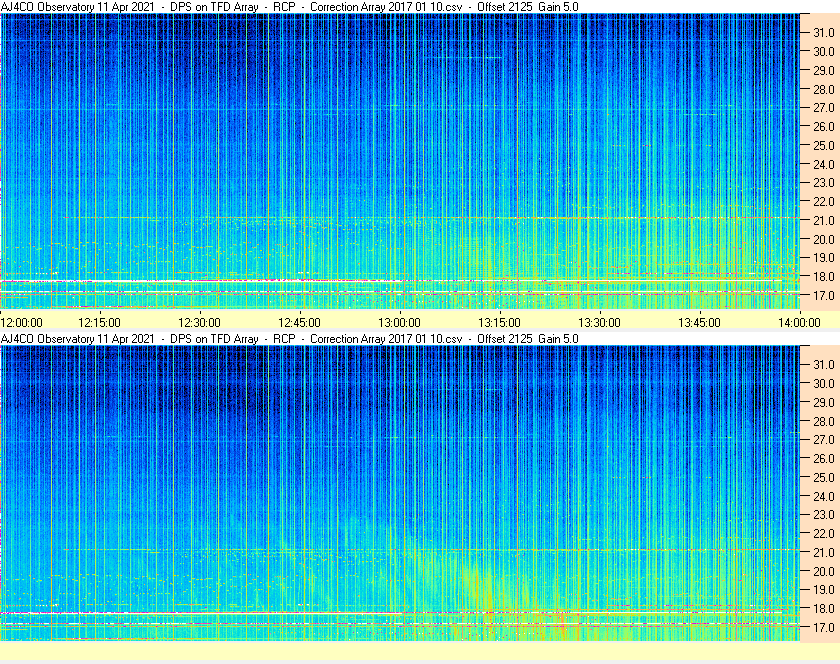Click 20.0 on upper spectrogram frequency scale
The image size is (840, 664).
click(824, 239)
